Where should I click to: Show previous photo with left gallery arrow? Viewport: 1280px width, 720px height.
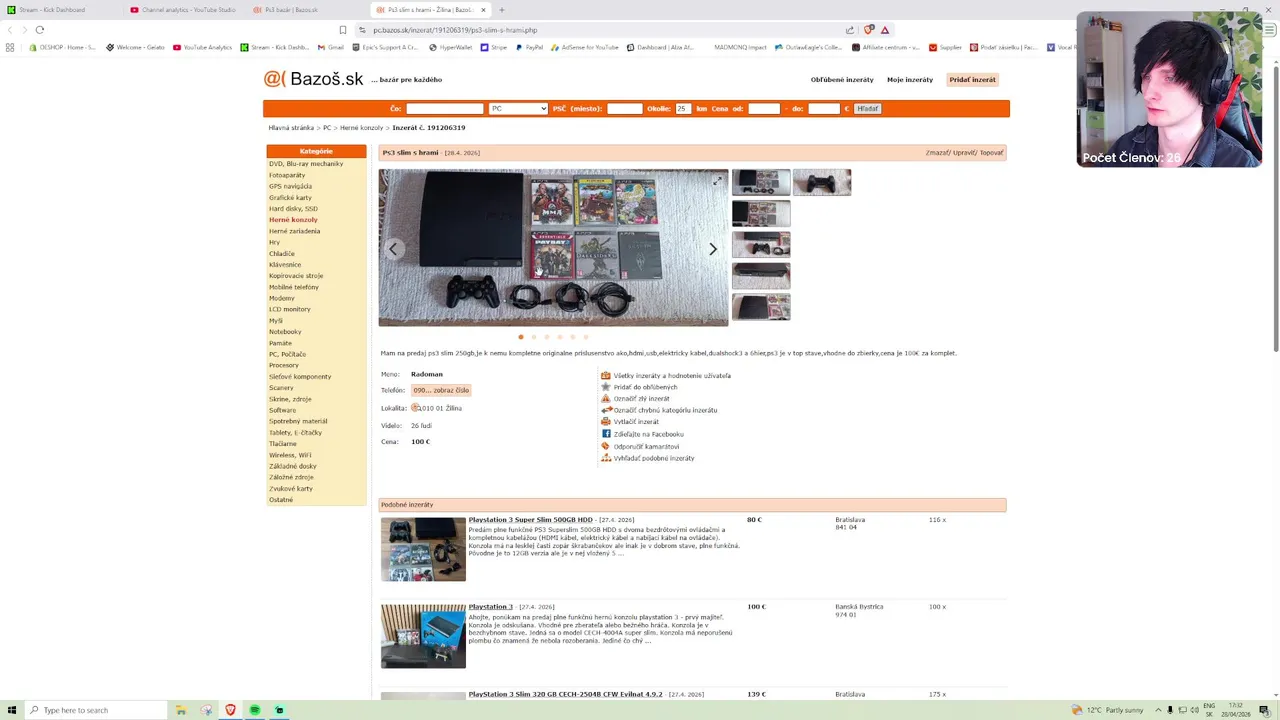(x=394, y=249)
